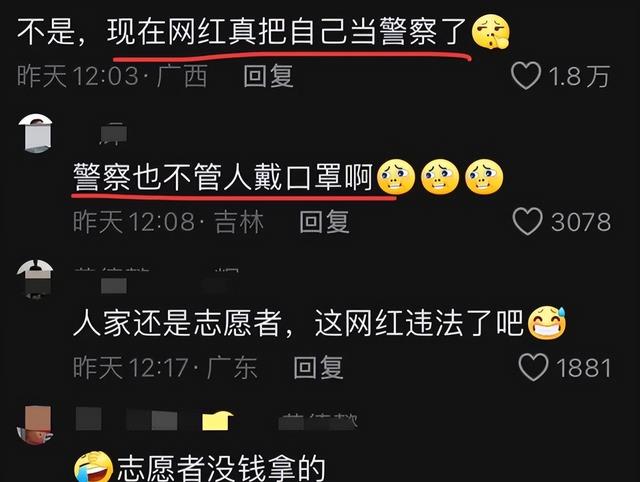This screenshot has height=482, width=640.
Task: Tap the laughing-crying emoji before 志愿者没钱拿的
Action: pyautogui.click(x=94, y=467)
